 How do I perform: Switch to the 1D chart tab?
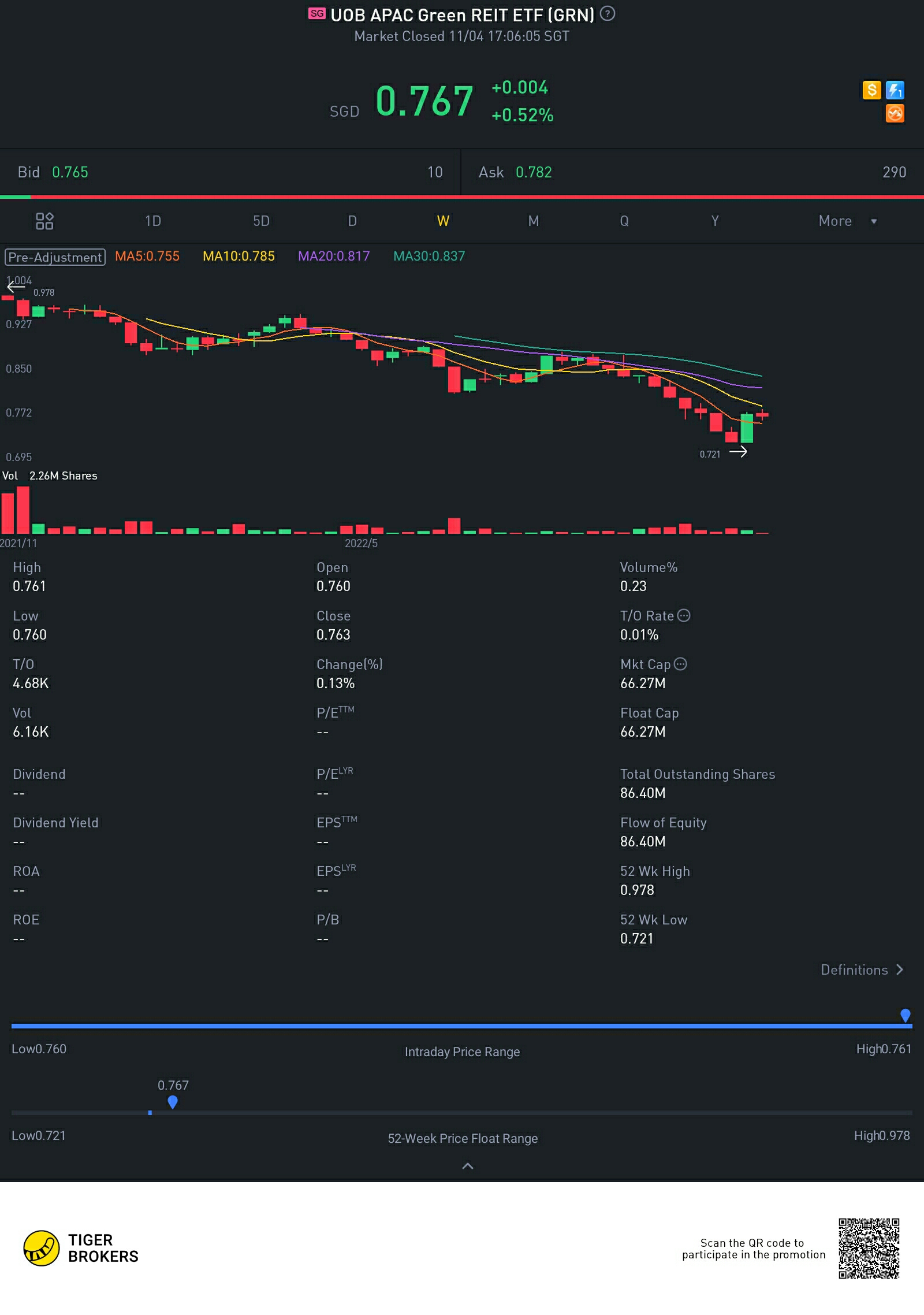(153, 221)
